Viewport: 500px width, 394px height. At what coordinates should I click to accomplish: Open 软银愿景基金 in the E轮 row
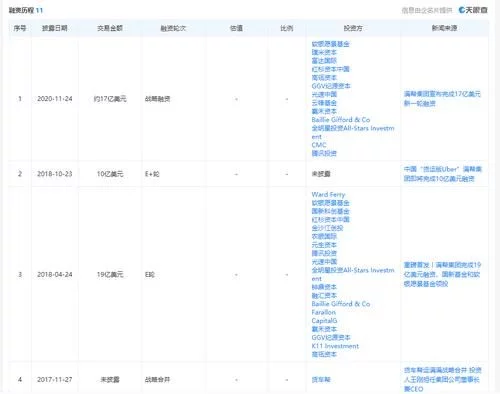tap(330, 203)
